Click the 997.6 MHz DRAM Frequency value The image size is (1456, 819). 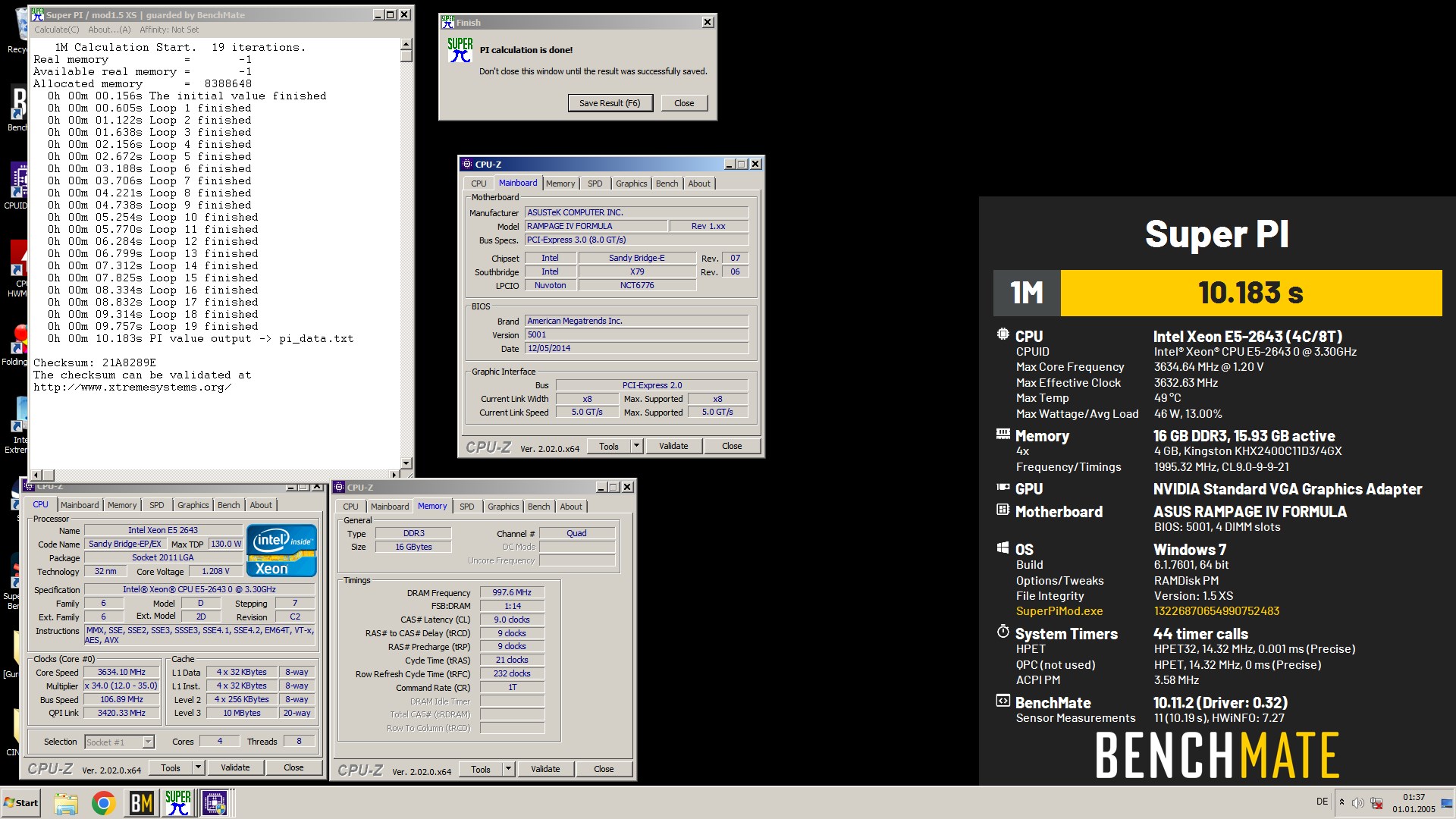coord(512,592)
